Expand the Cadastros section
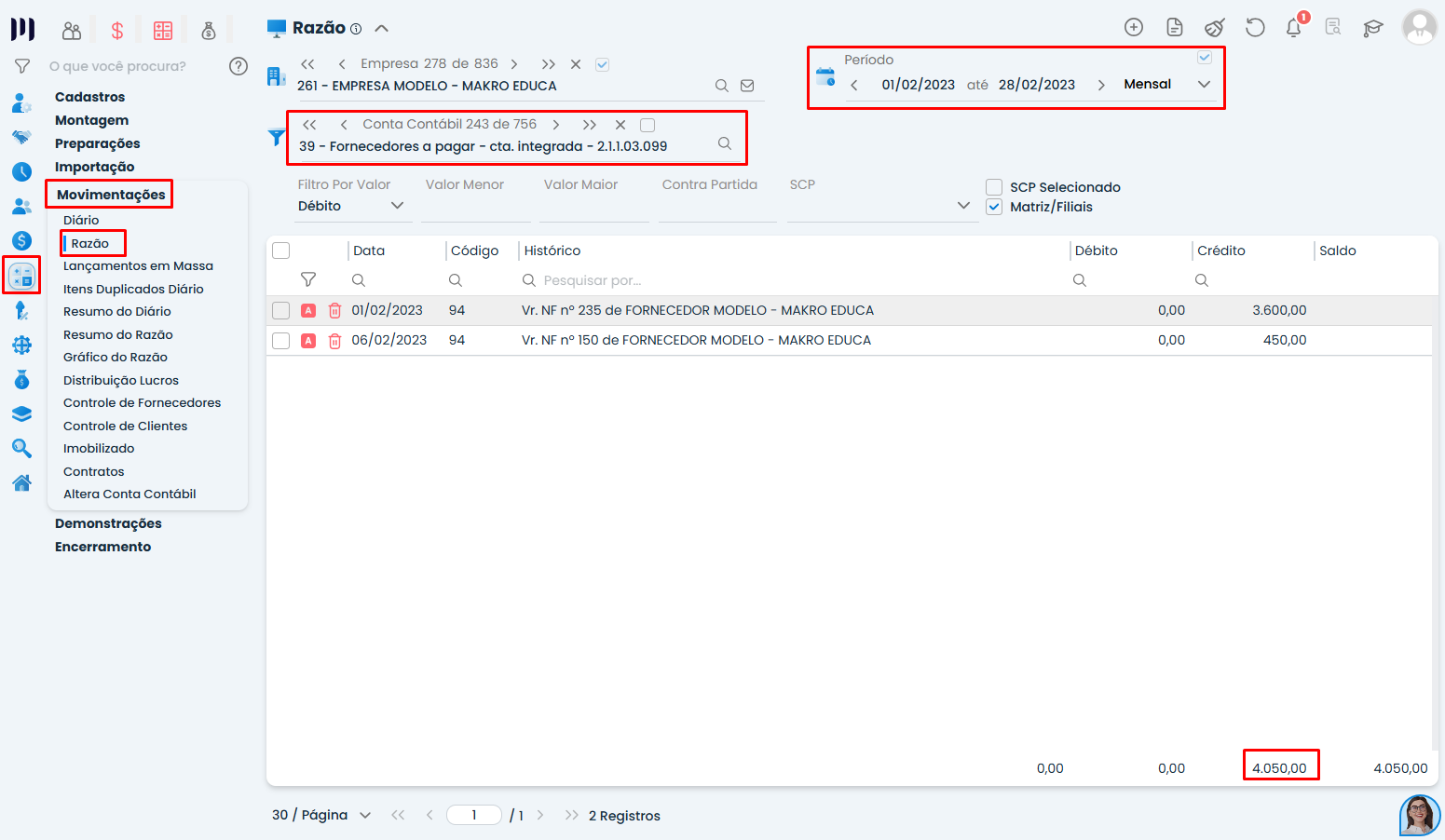Image resolution: width=1445 pixels, height=840 pixels. tap(89, 97)
